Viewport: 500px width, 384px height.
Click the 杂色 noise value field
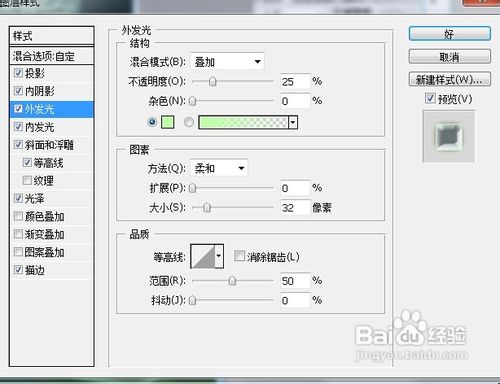pos(295,101)
